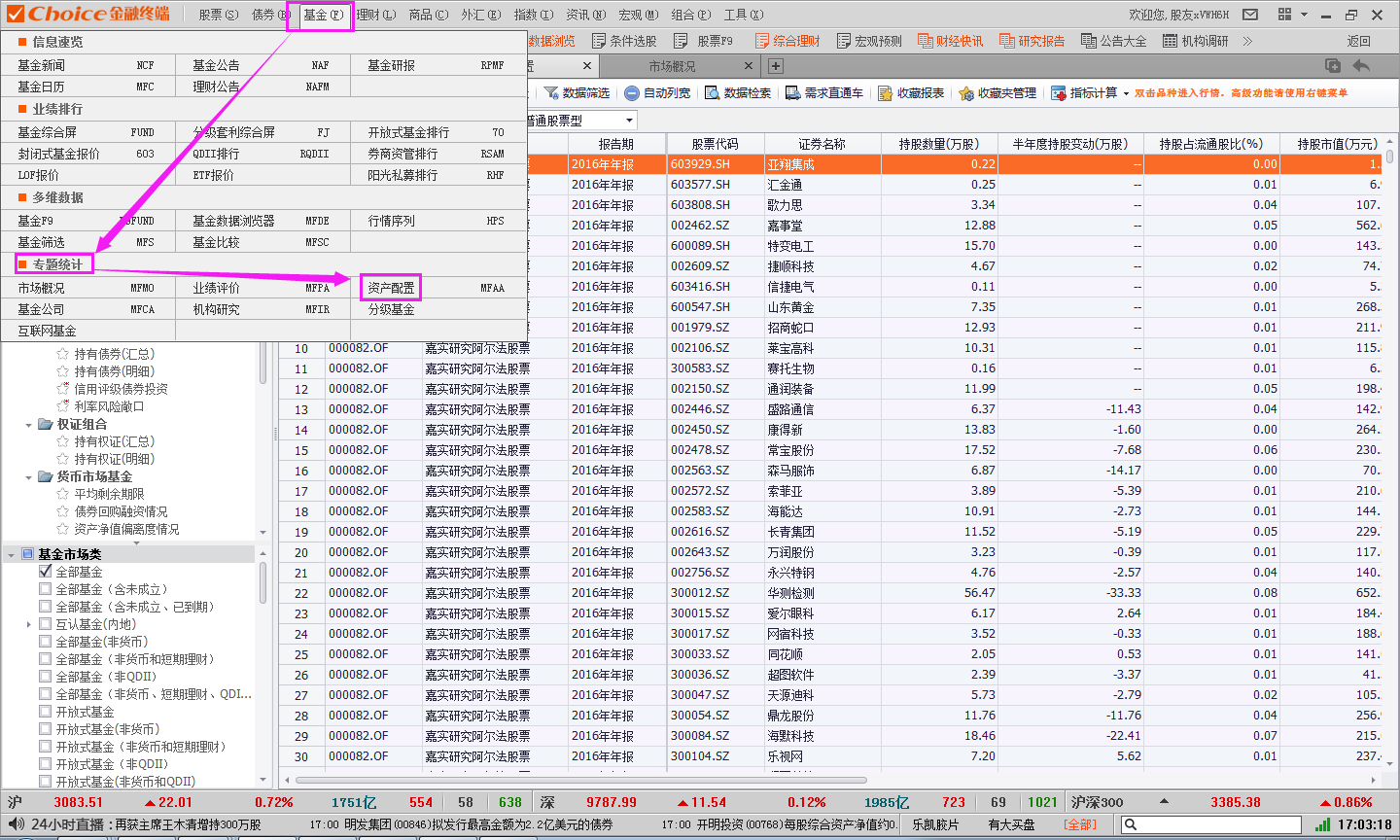Click the 返回 button
1400x840 pixels.
click(x=1358, y=41)
